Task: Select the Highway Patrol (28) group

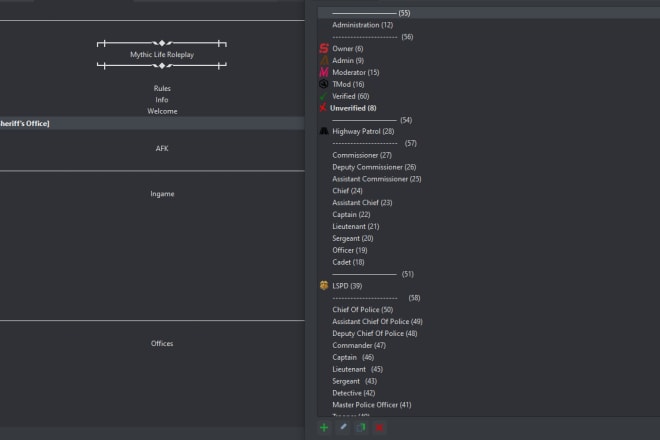Action: pyautogui.click(x=363, y=131)
